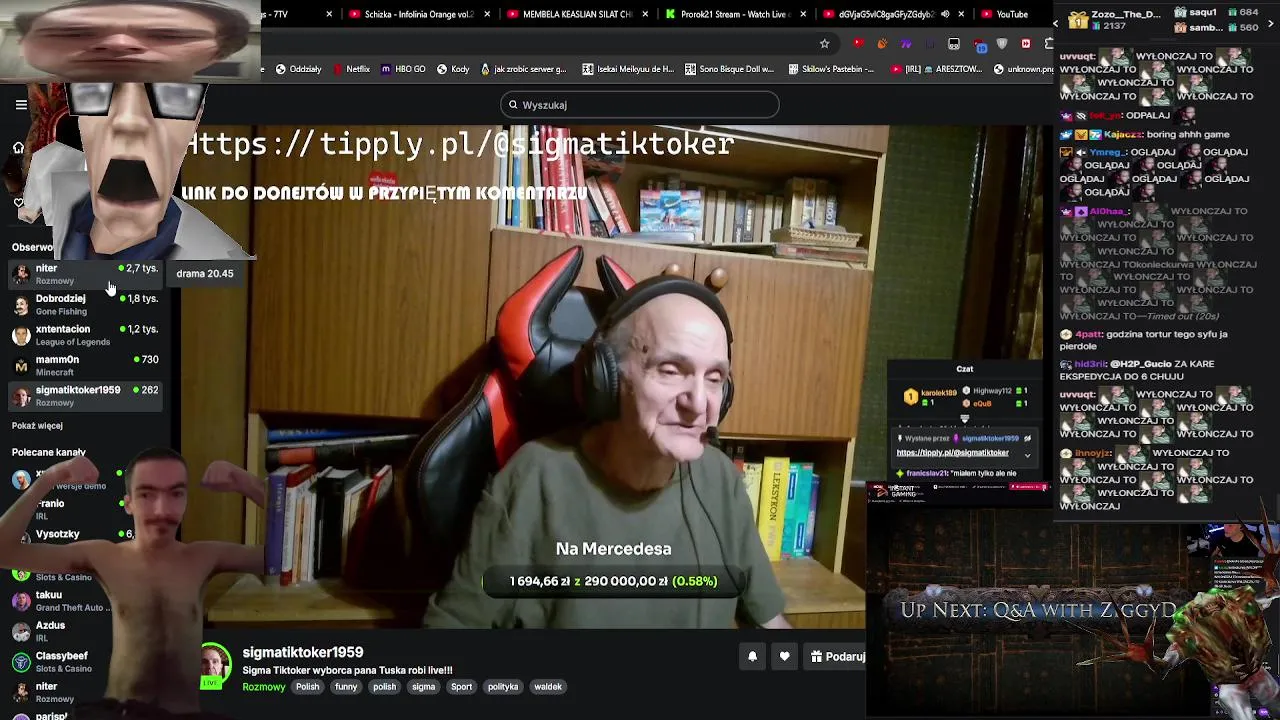Expand the pinned message chevron in Czat

(x=1027, y=455)
